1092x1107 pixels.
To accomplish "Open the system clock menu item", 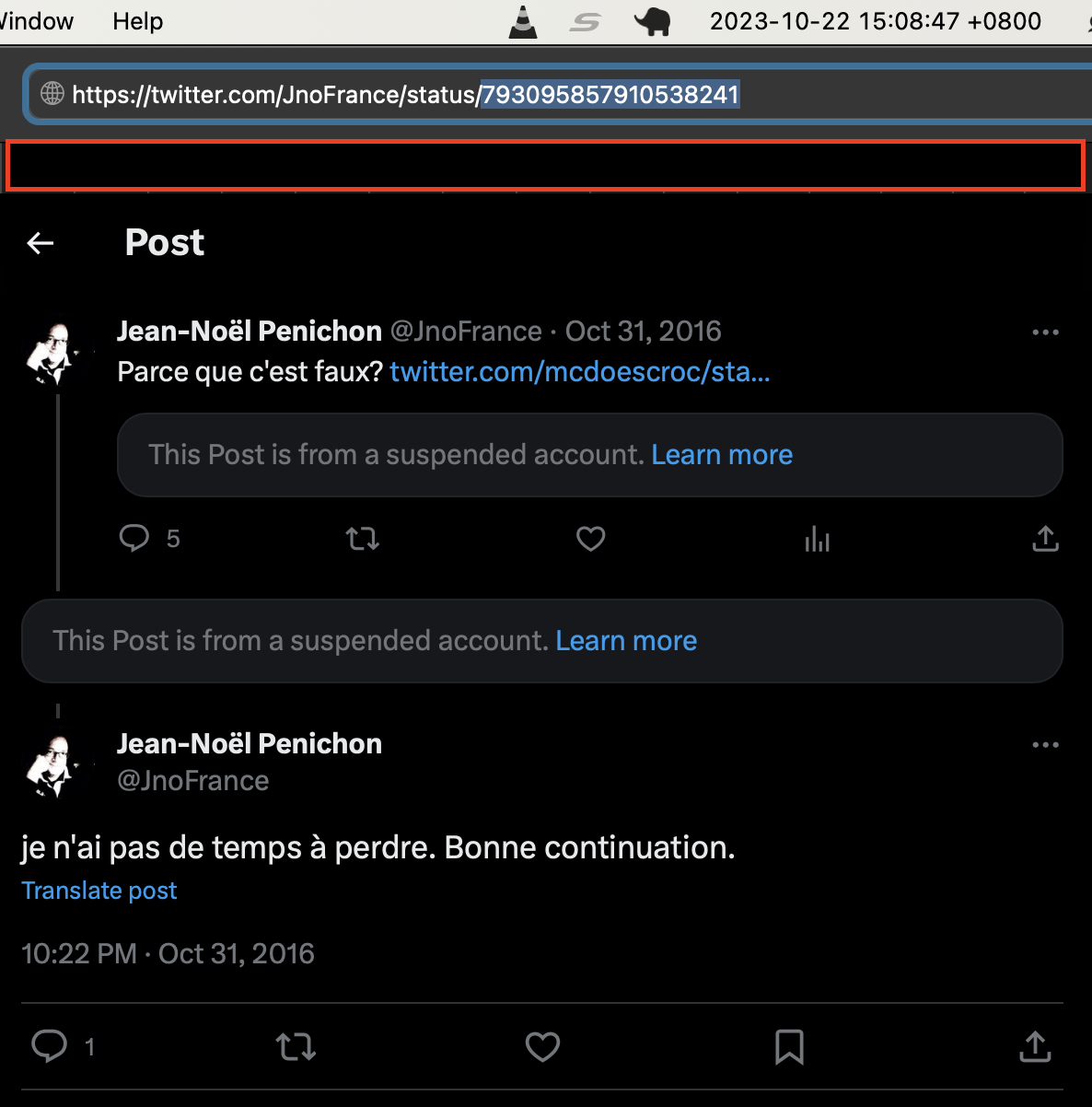I will pyautogui.click(x=875, y=20).
